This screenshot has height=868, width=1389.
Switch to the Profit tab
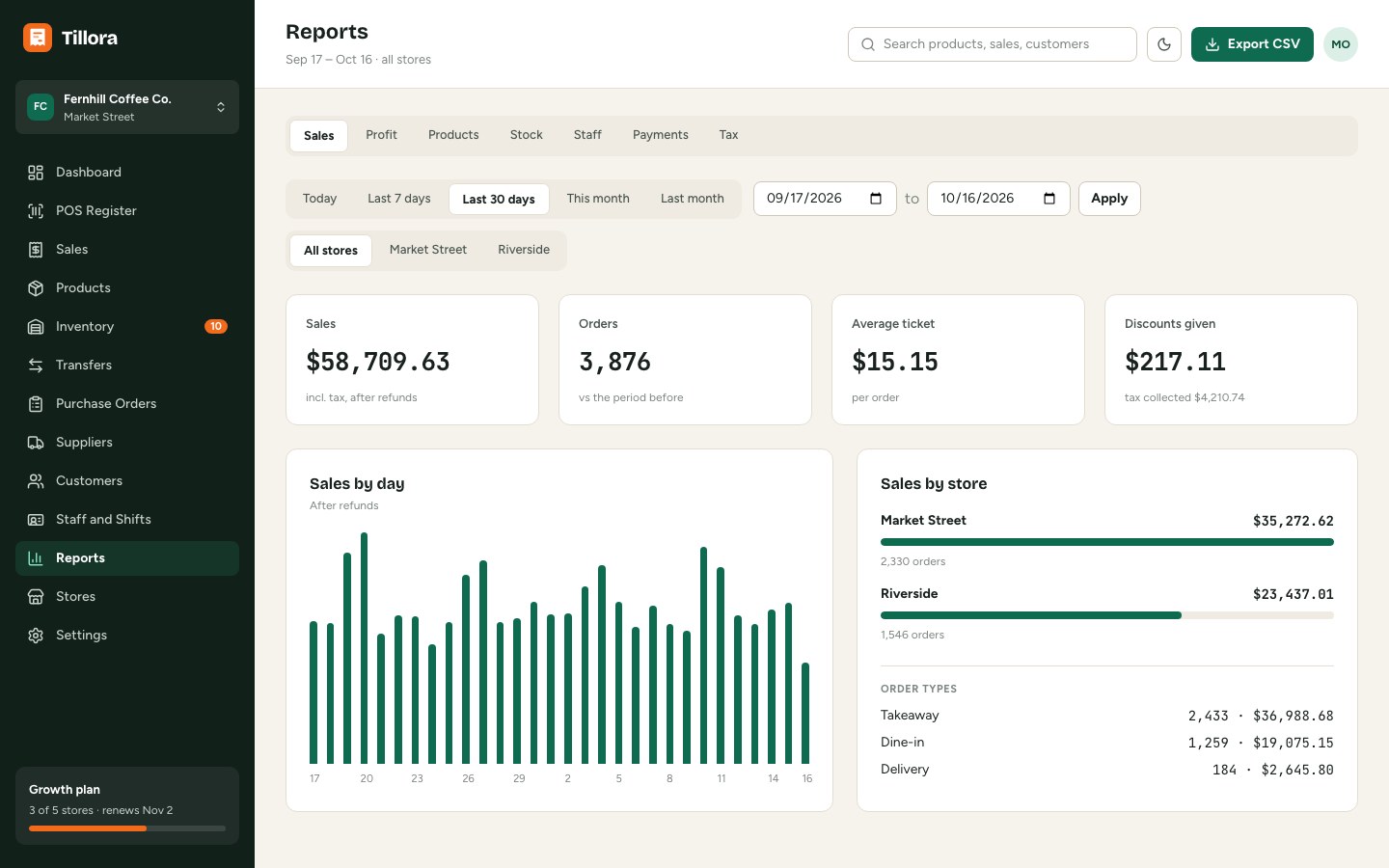(381, 135)
